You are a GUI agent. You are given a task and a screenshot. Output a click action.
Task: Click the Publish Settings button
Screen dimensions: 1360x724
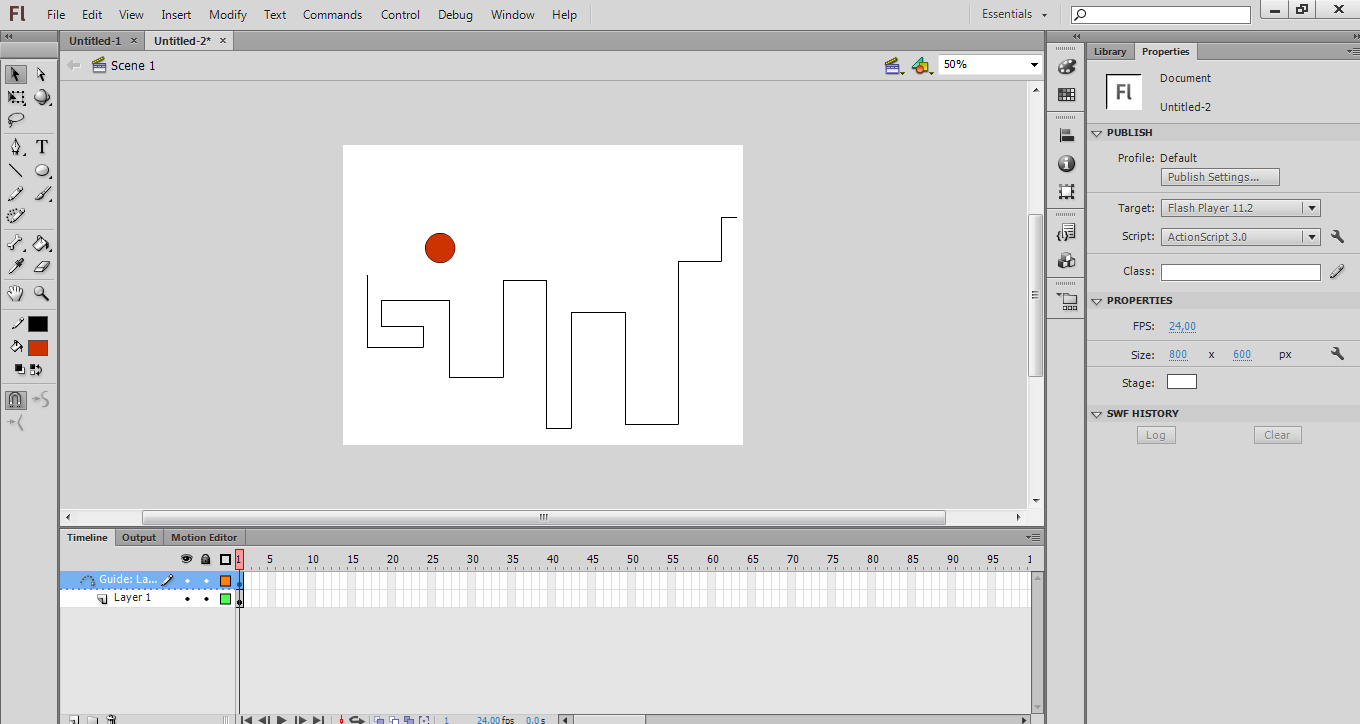(1219, 176)
